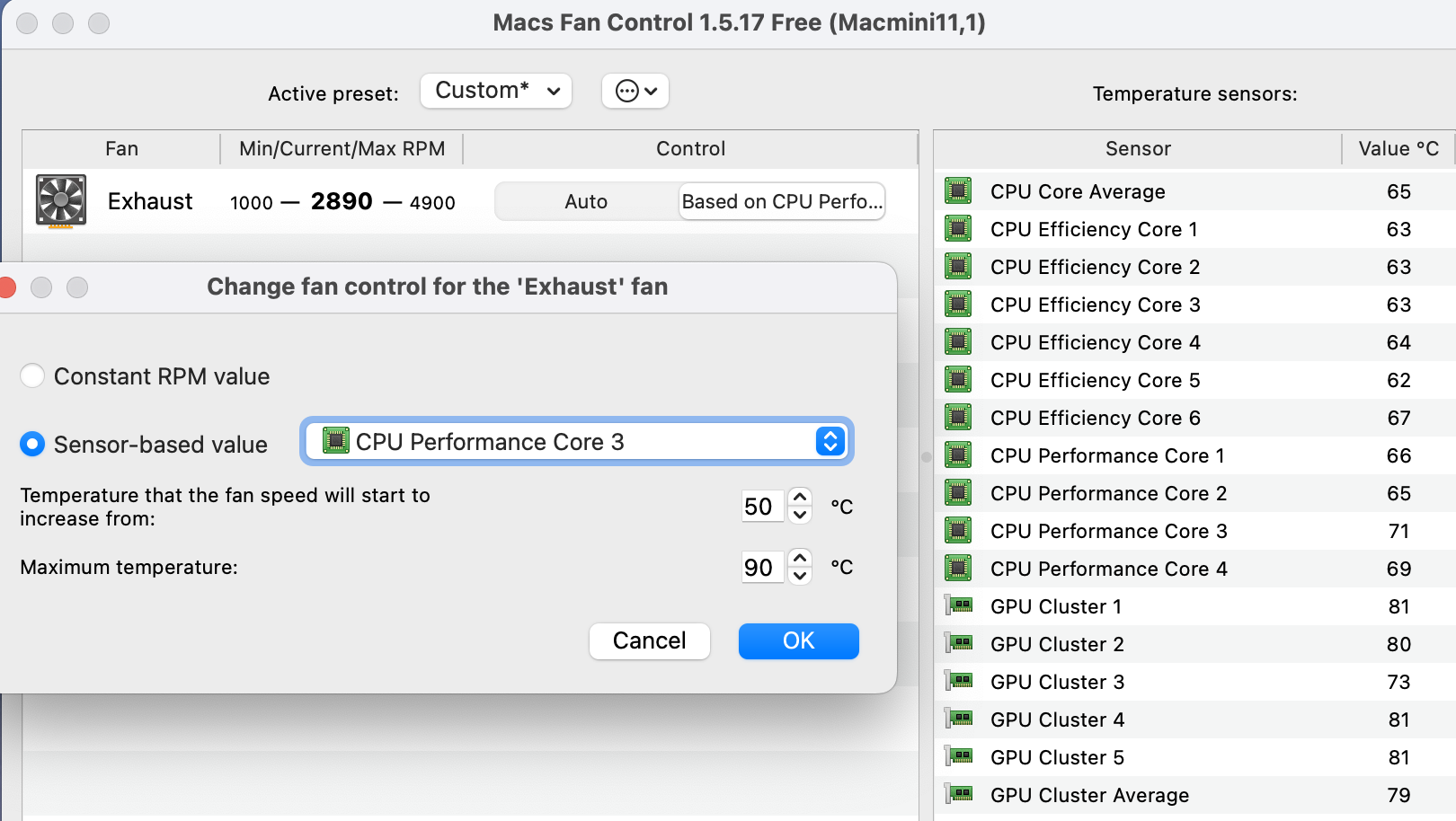Open the ellipsis preset options menu
The image size is (1456, 821).
635,91
